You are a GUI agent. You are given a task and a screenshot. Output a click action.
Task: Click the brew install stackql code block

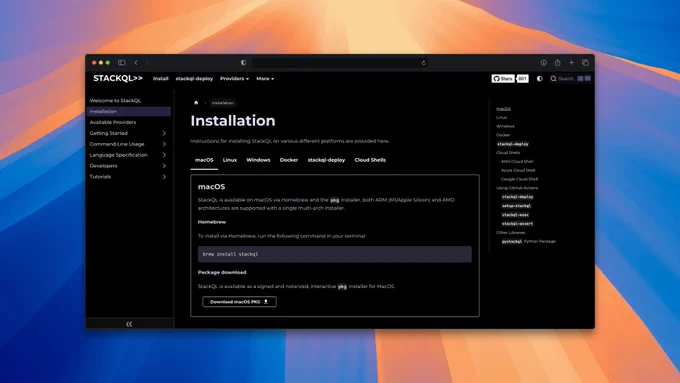click(x=334, y=254)
